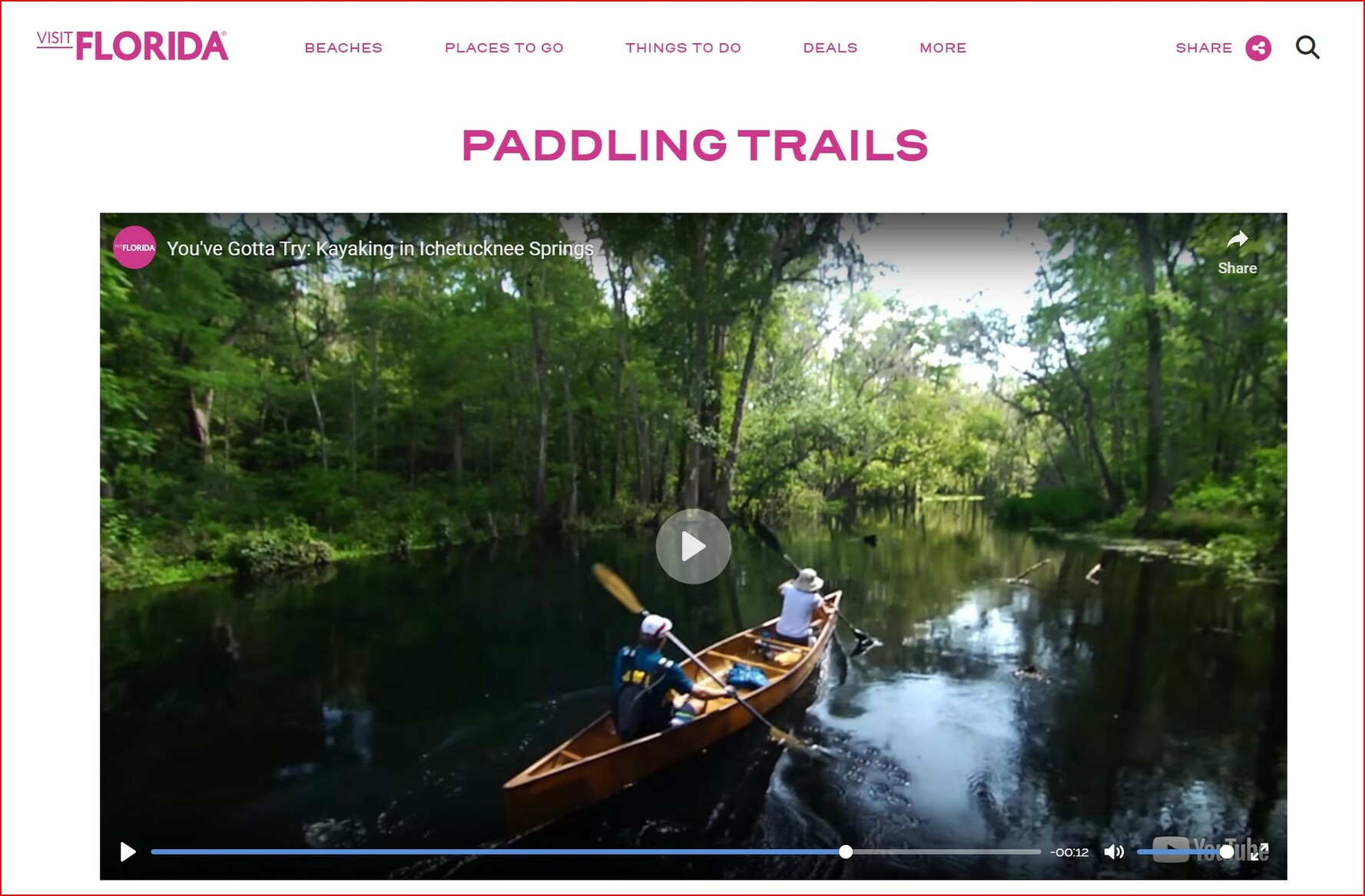Click the Share text link in header
The image size is (1365, 896).
click(x=1204, y=48)
